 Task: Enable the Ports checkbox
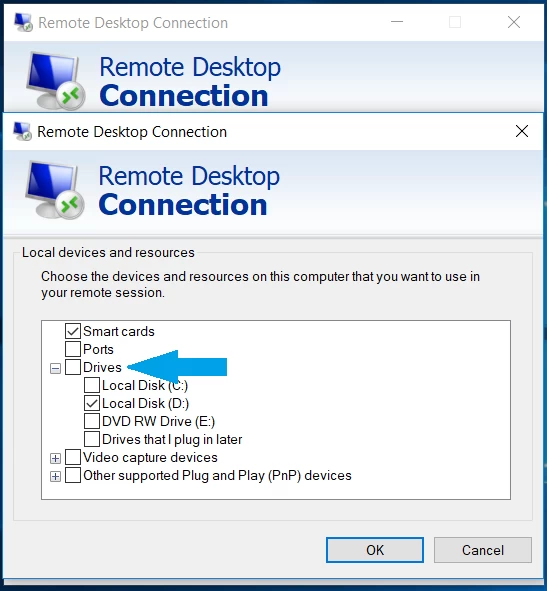click(x=73, y=349)
